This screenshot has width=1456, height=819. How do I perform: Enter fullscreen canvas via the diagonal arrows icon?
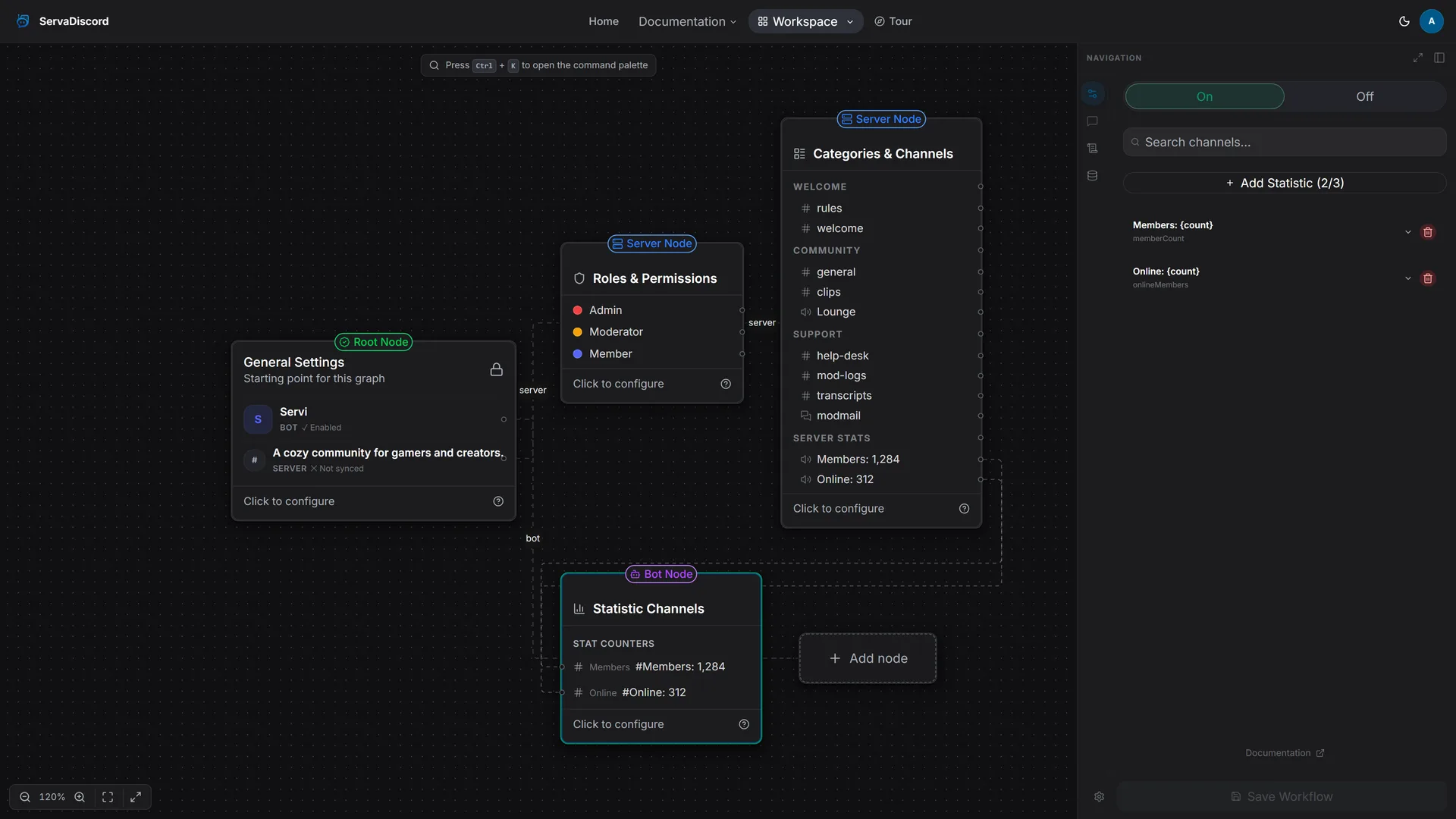(136, 797)
